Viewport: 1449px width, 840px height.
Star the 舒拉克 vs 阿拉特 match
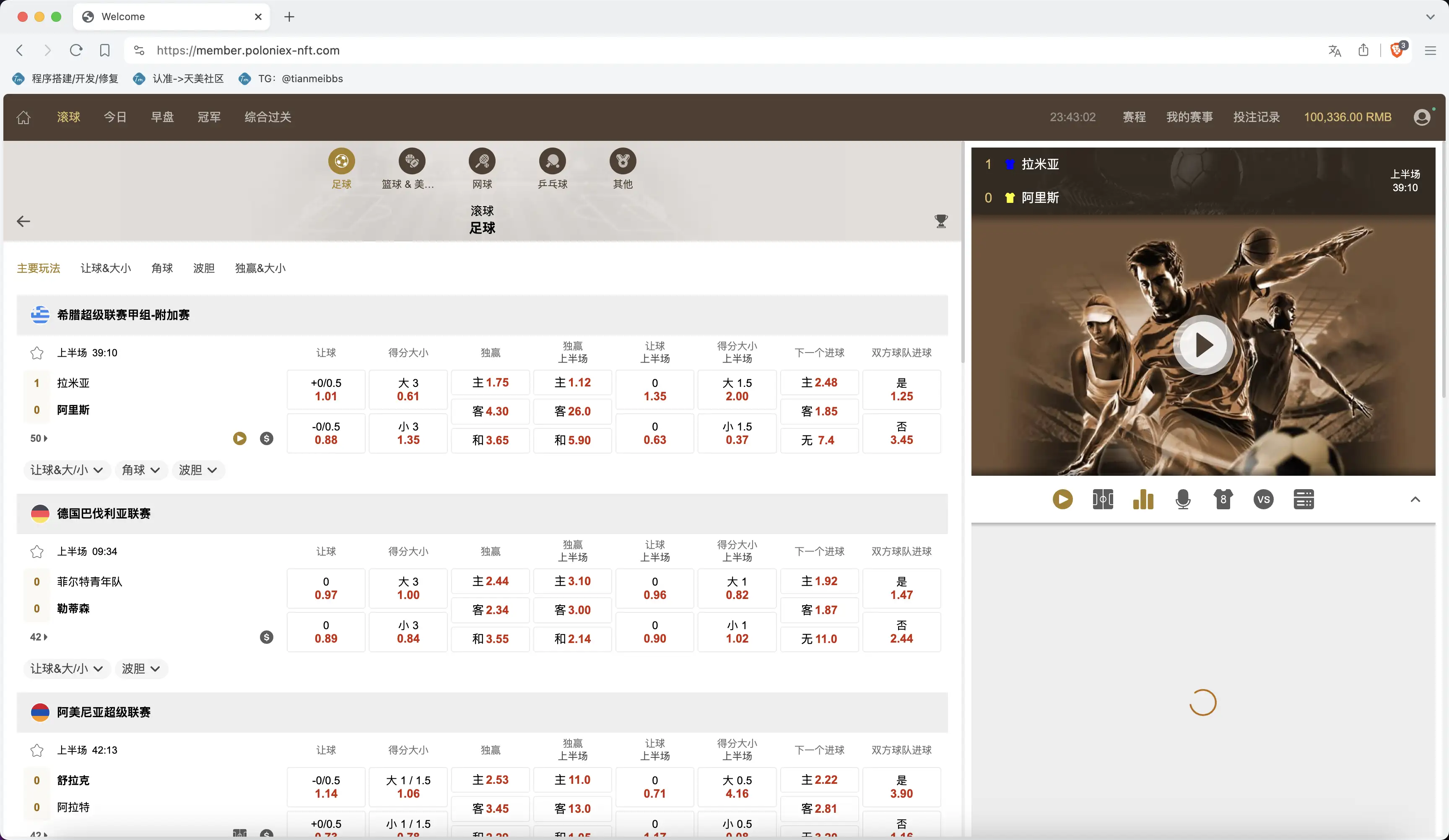(37, 750)
